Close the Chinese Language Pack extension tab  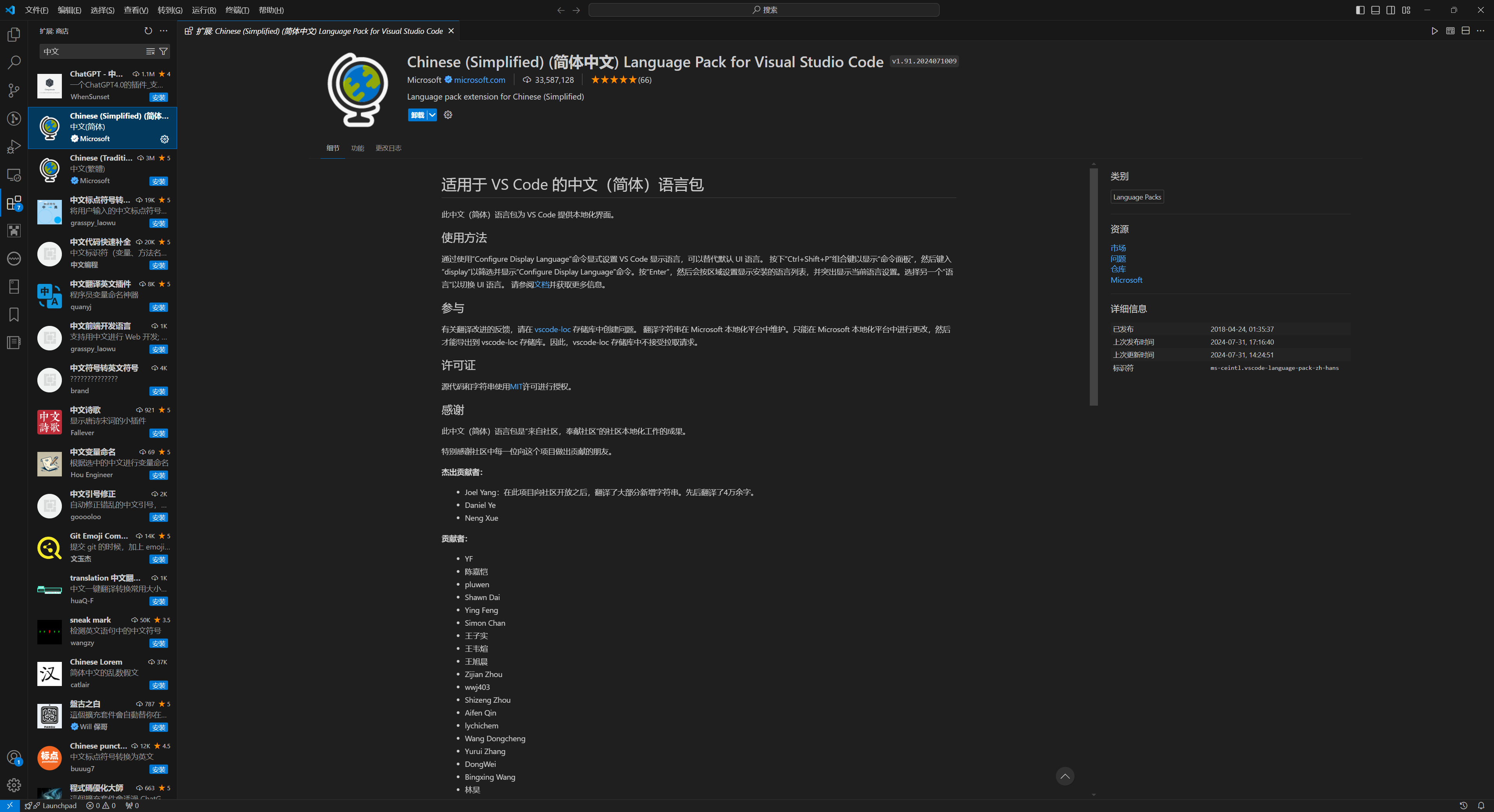coord(451,31)
